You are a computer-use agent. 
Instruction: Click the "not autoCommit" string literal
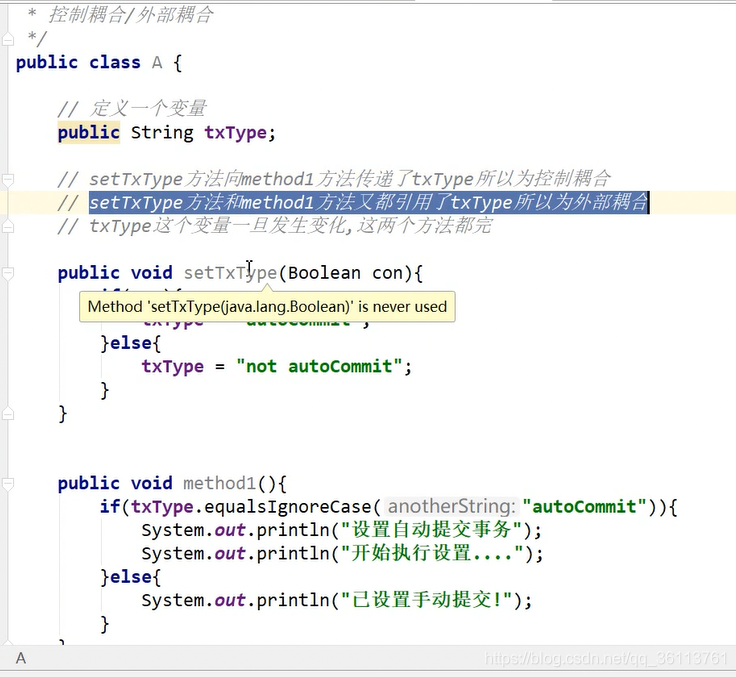point(319,366)
